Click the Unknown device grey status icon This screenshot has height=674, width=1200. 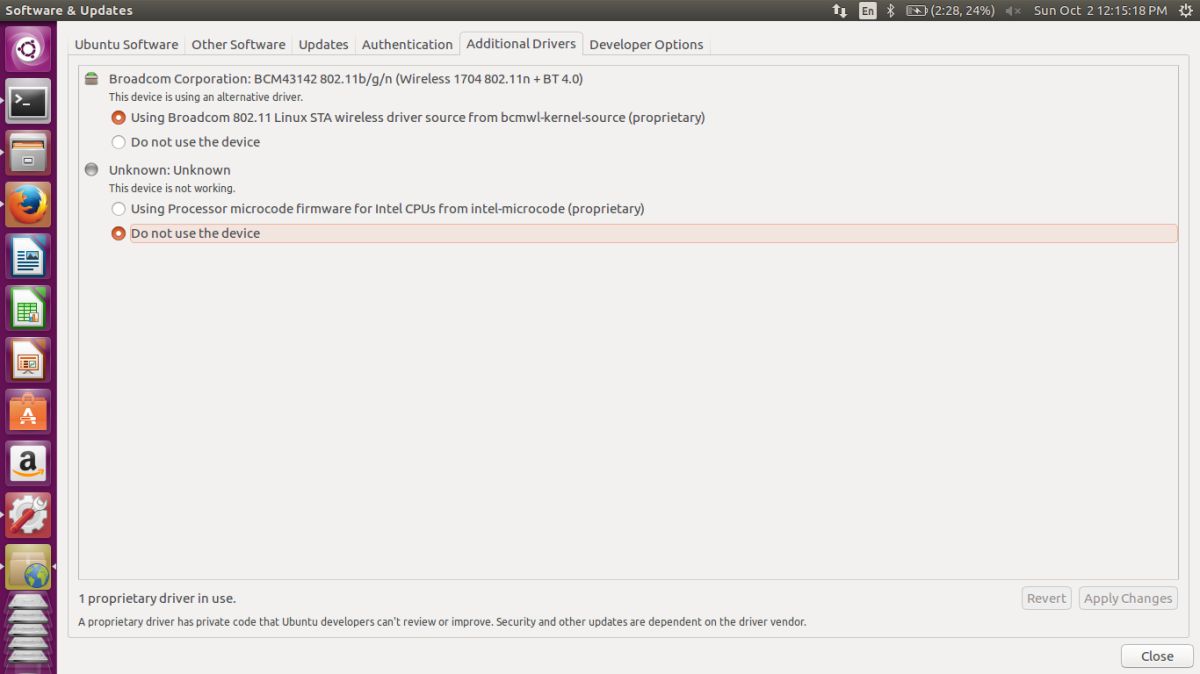(92, 170)
